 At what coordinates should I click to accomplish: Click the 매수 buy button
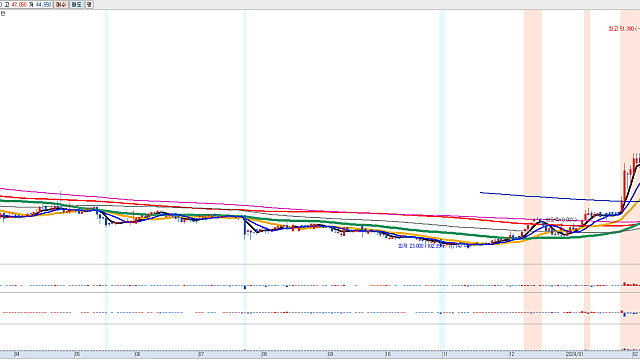tap(61, 4)
